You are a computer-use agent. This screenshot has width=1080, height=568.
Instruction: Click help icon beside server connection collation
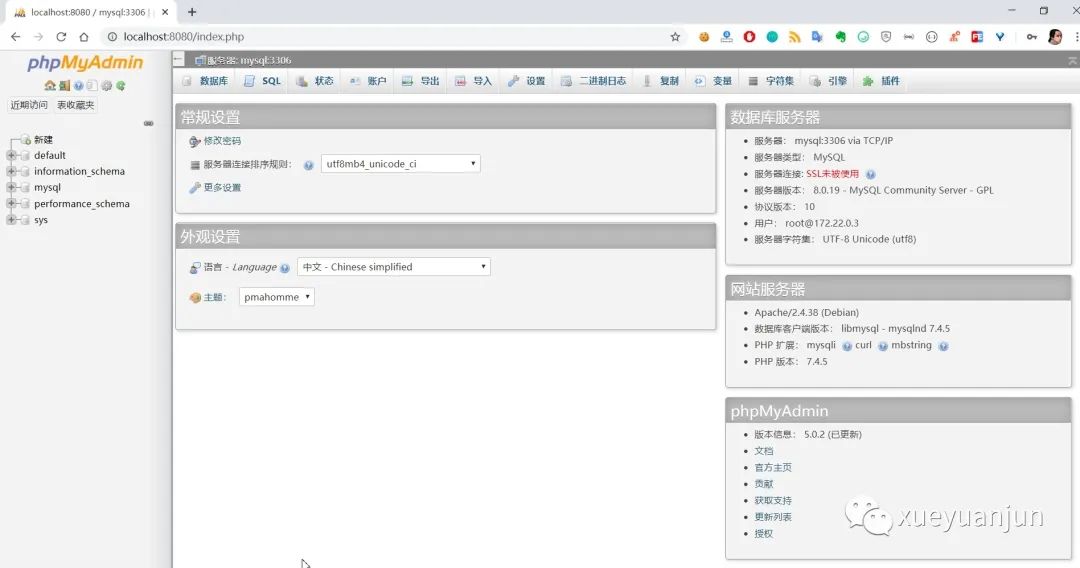[x=309, y=165]
